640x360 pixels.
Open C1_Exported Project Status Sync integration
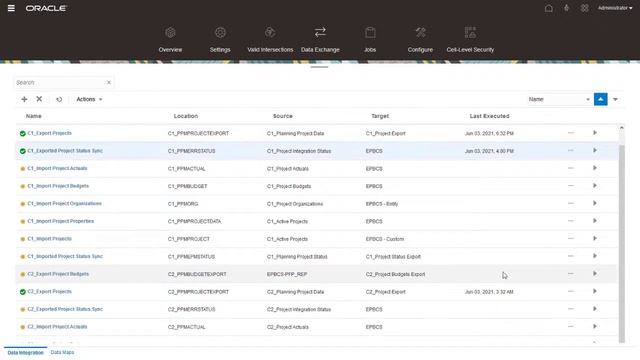pyautogui.click(x=65, y=151)
